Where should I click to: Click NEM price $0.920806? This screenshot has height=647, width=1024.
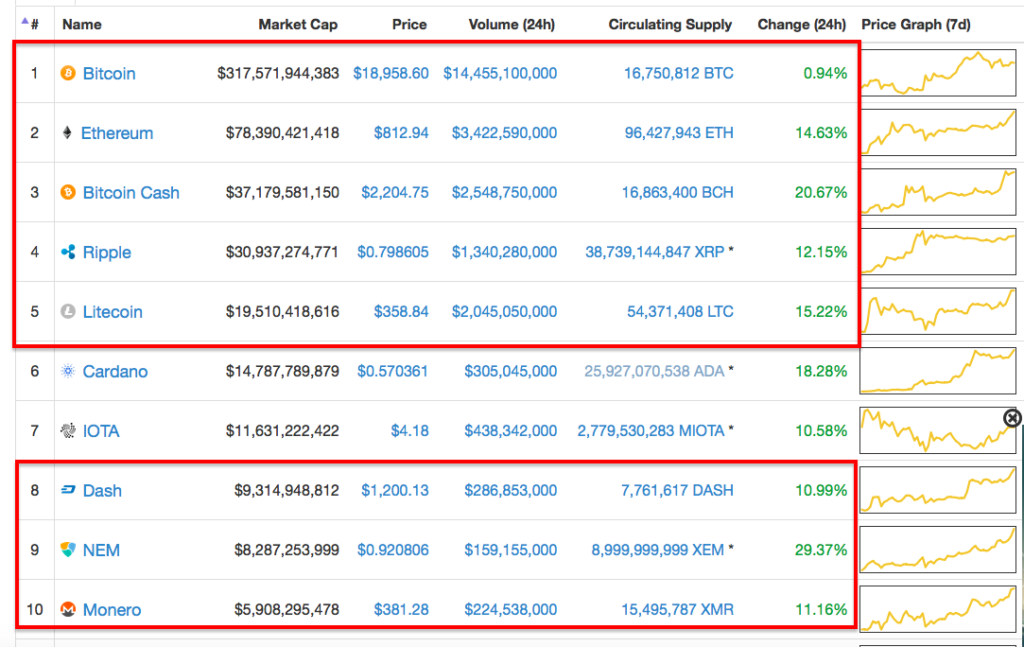coord(392,550)
